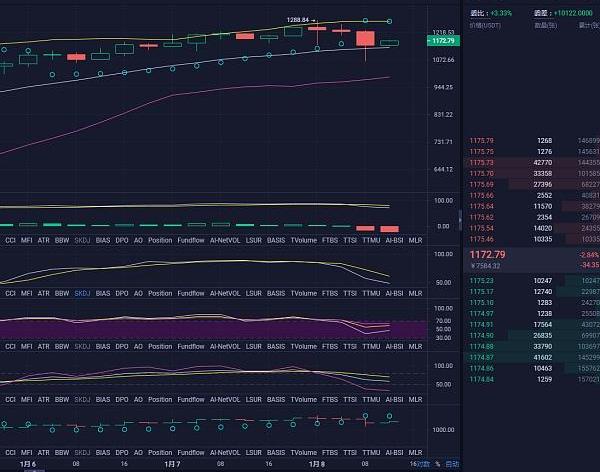Enable 自动 auto scale option
Viewport: 600px width, 472px height.
point(452,464)
